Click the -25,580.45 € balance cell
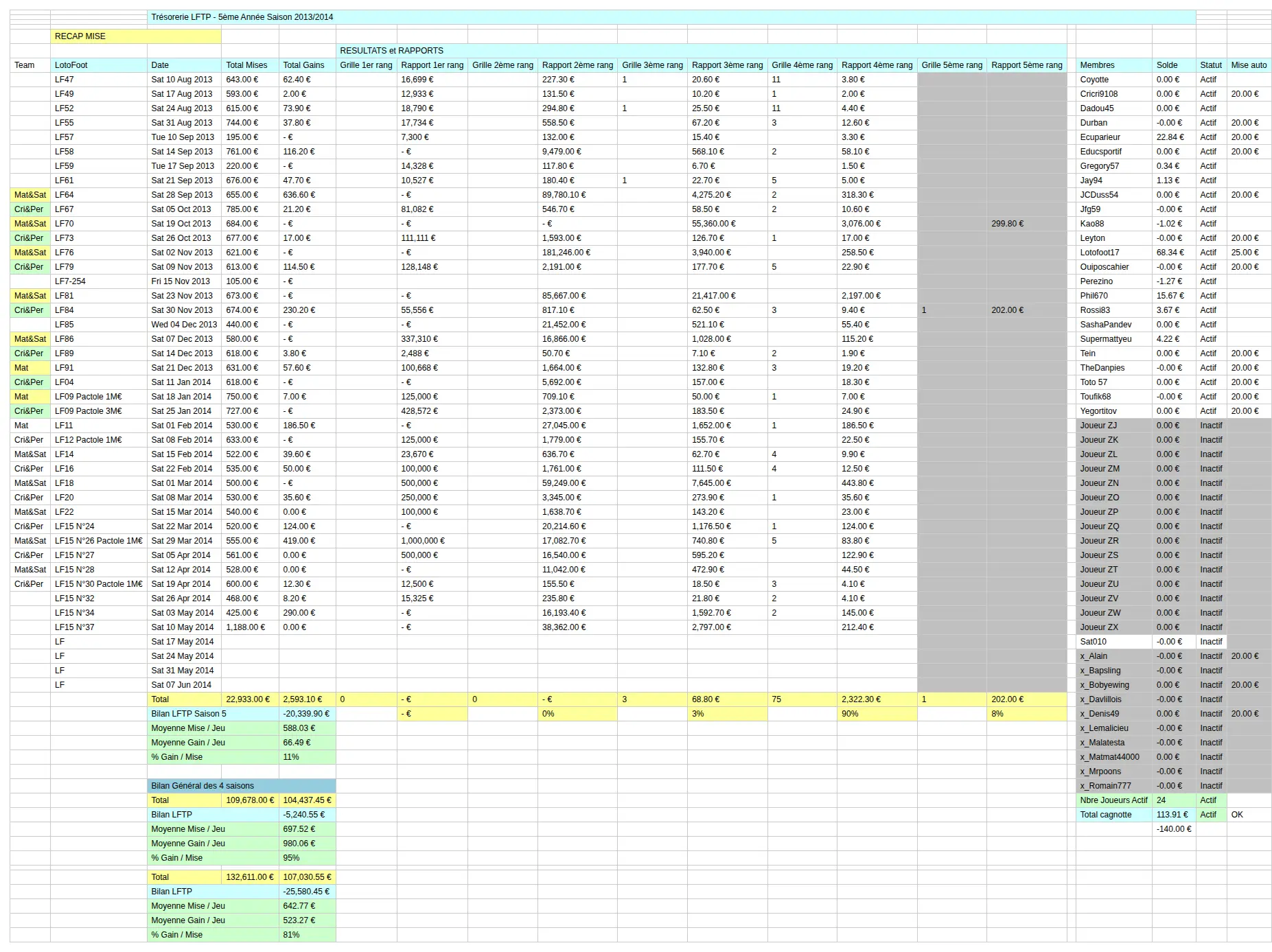The image size is (1272, 952). point(308,892)
